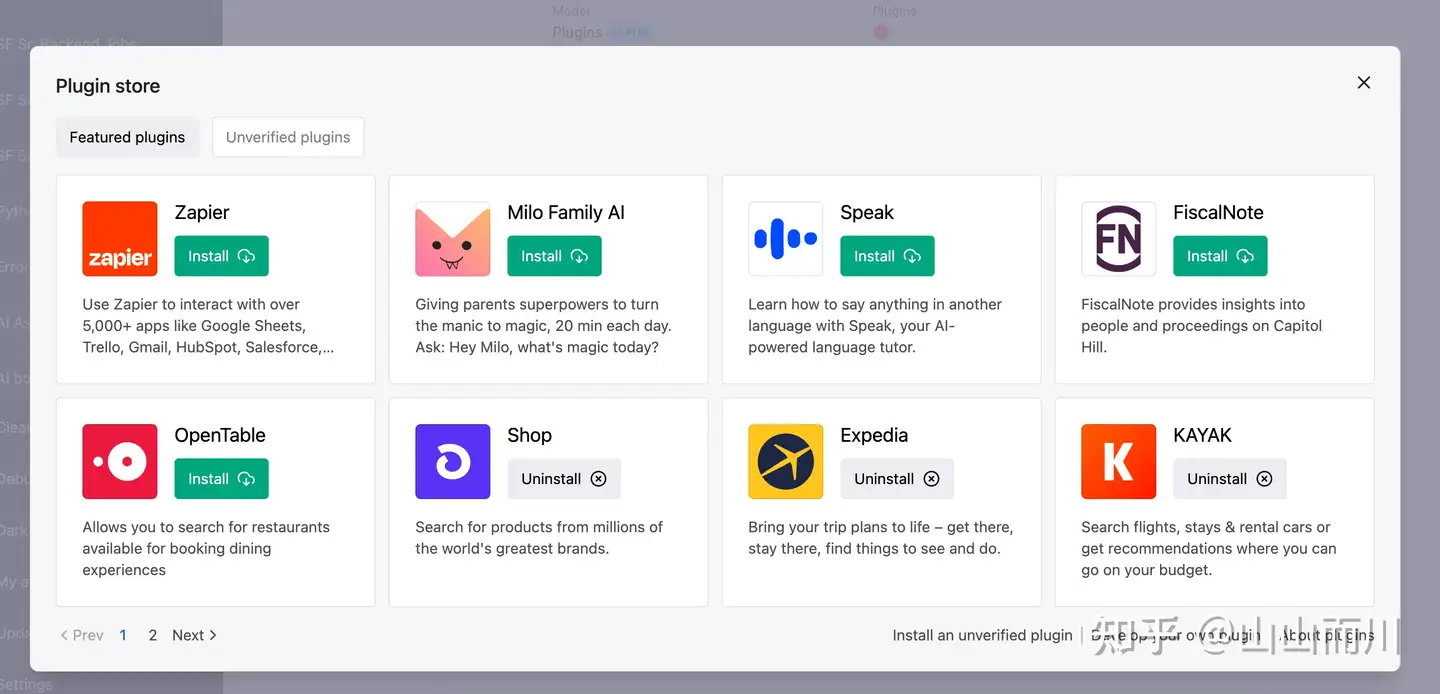
Task: Click the Shop plugin logo
Action: pos(453,462)
